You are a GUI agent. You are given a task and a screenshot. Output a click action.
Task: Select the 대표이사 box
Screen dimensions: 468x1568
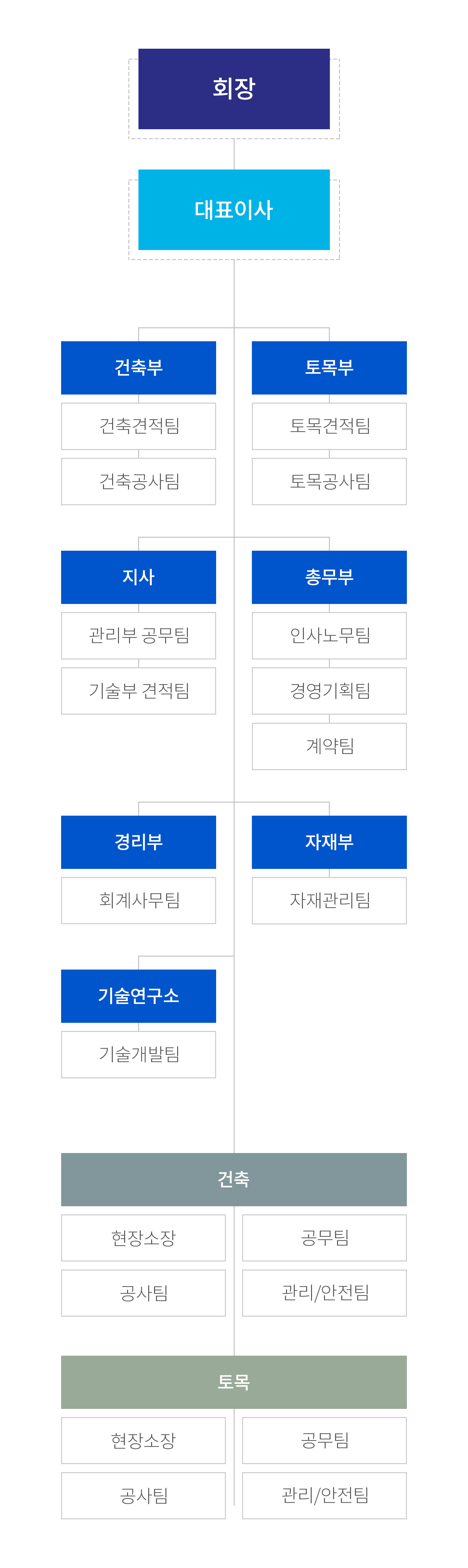[234, 209]
